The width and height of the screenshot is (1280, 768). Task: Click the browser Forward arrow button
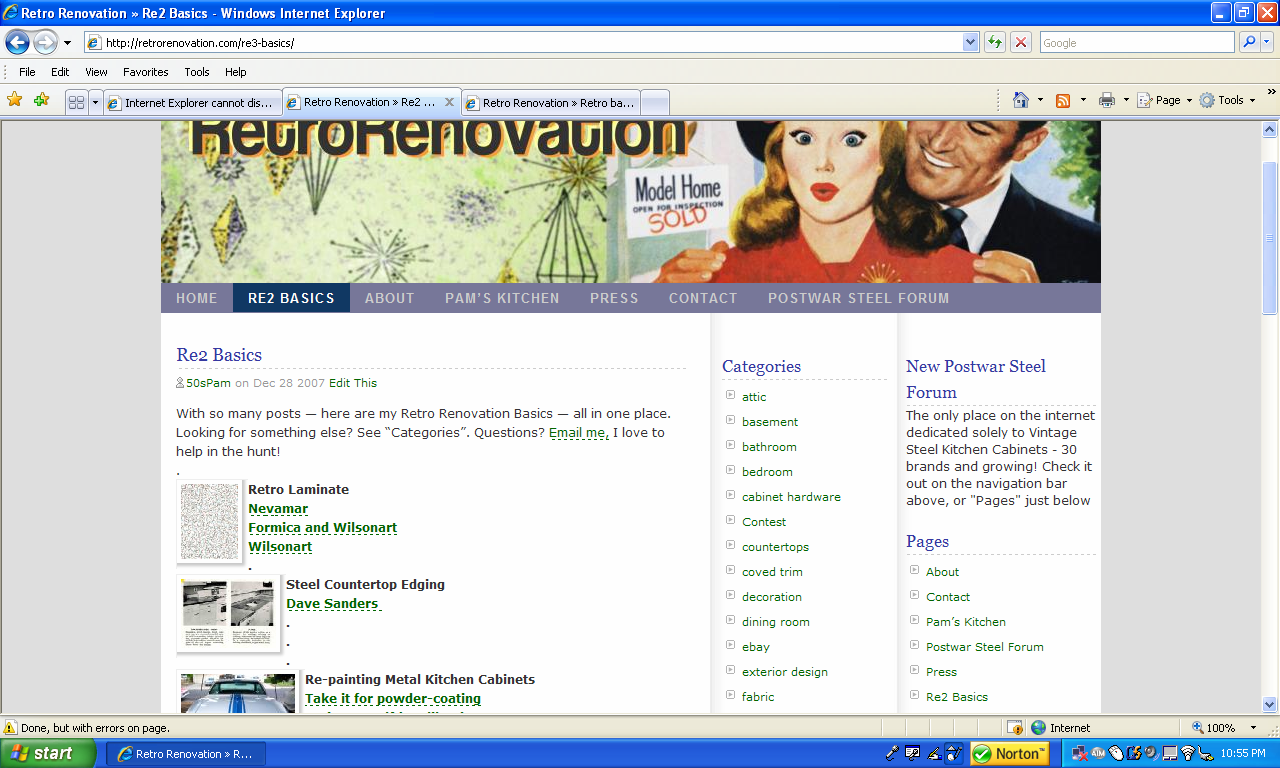pos(45,42)
